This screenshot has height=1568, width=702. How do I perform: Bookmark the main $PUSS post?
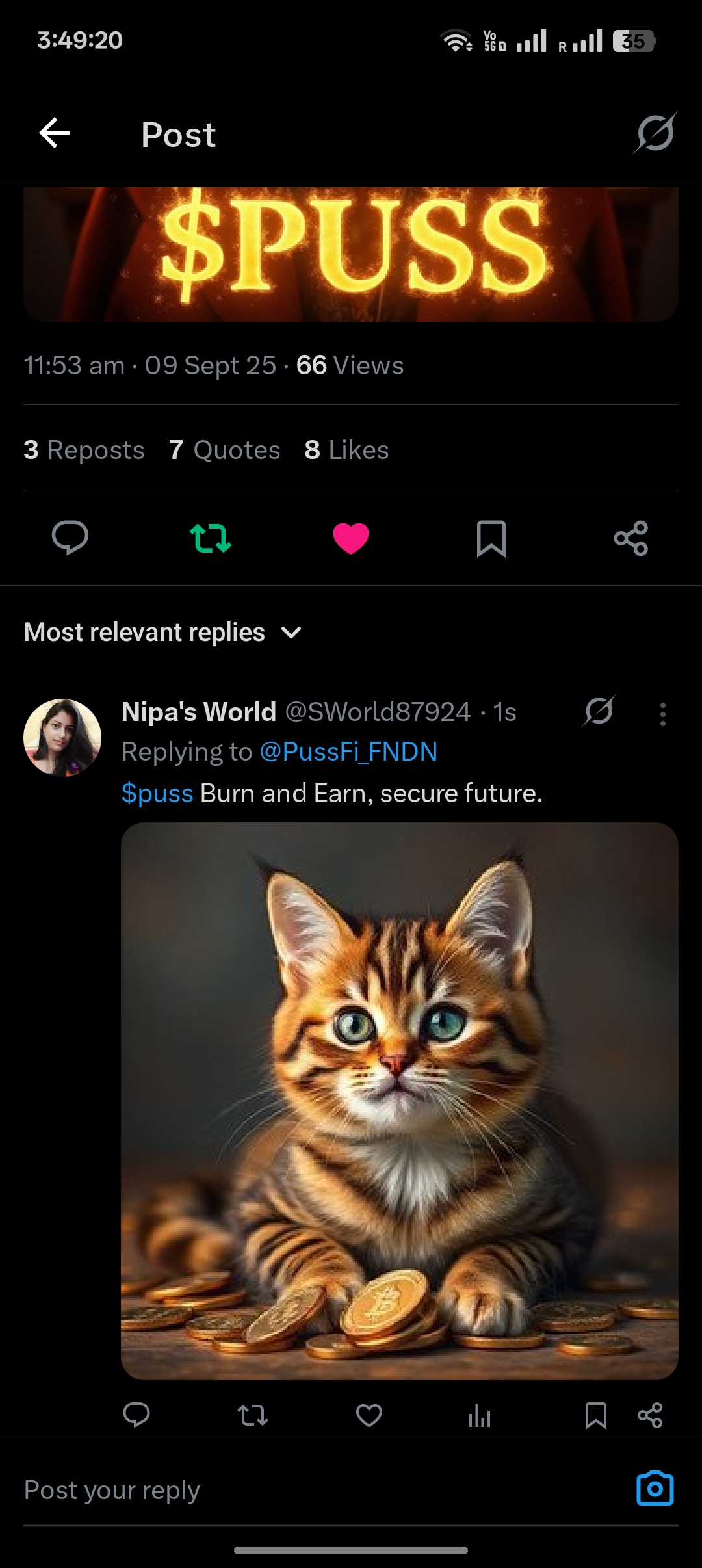pyautogui.click(x=491, y=538)
